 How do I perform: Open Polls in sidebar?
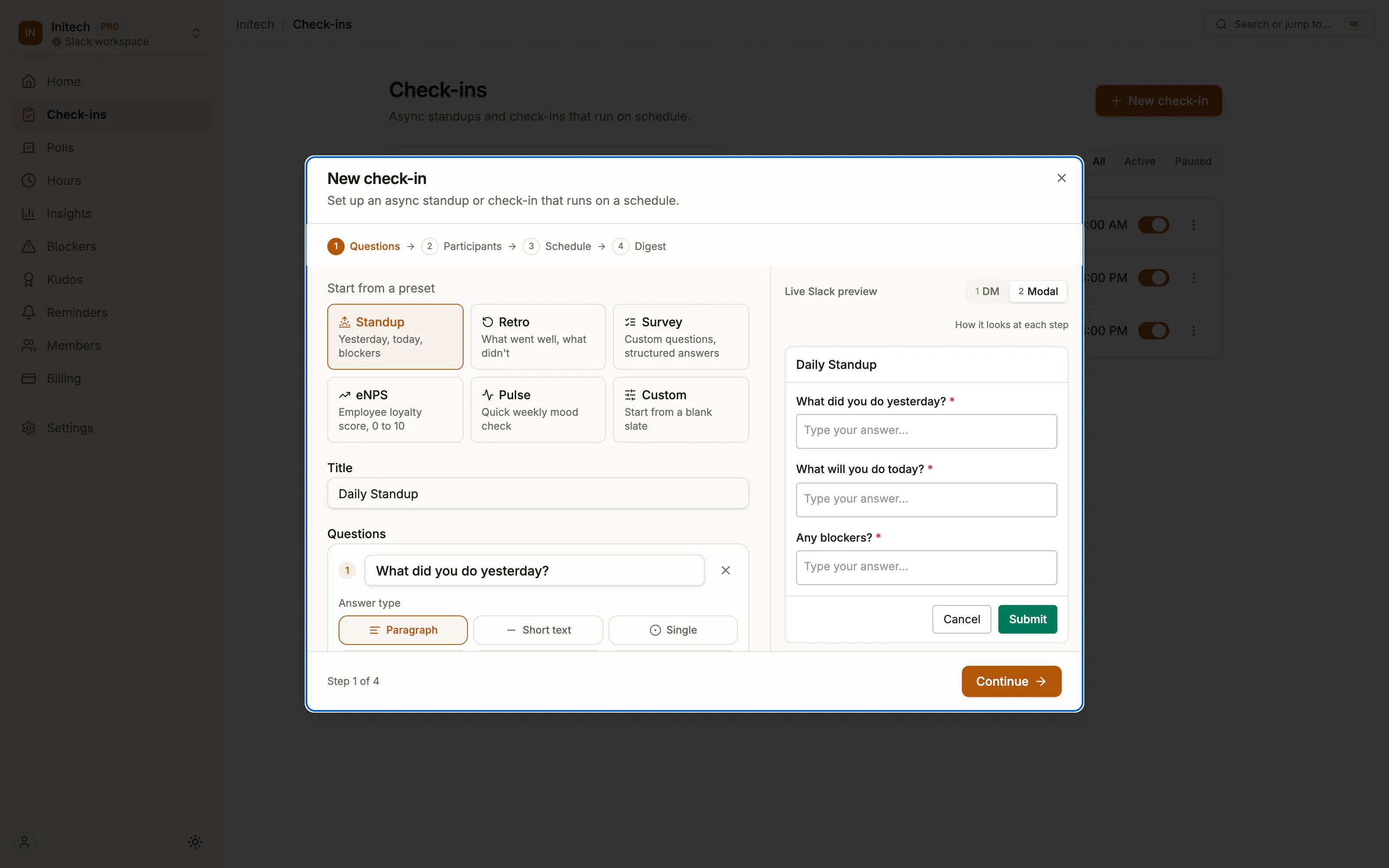[112, 148]
